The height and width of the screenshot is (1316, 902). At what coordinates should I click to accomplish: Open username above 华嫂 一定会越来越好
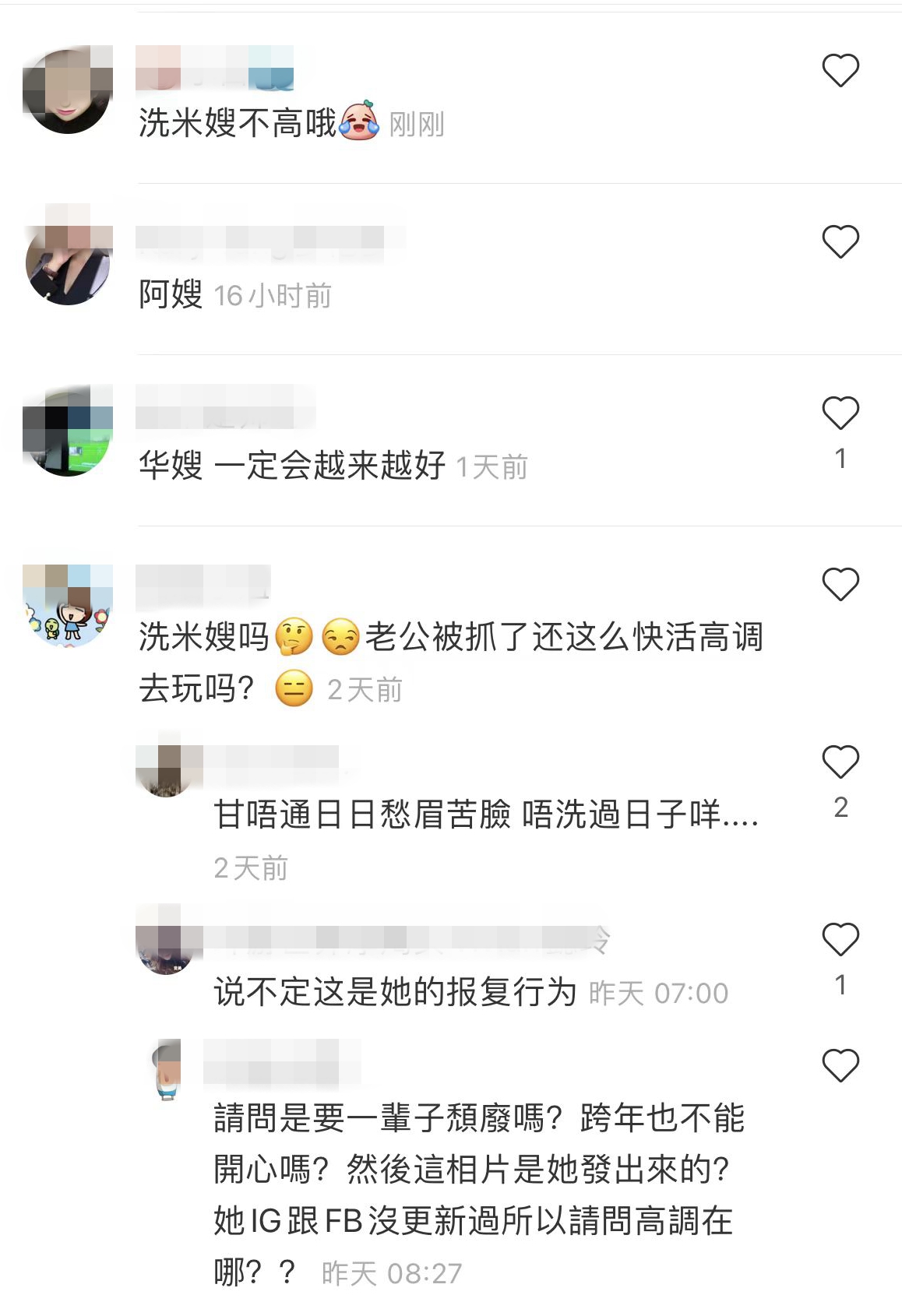coord(225,406)
